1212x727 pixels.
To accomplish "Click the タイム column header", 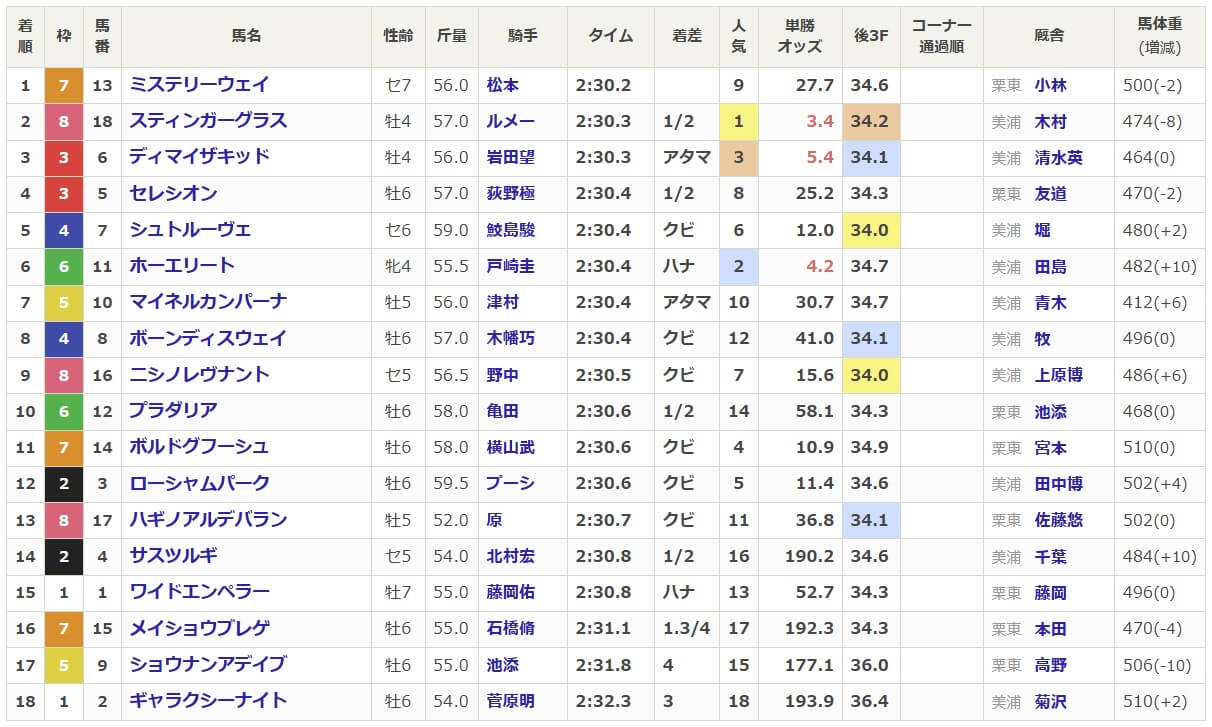I will coord(610,35).
